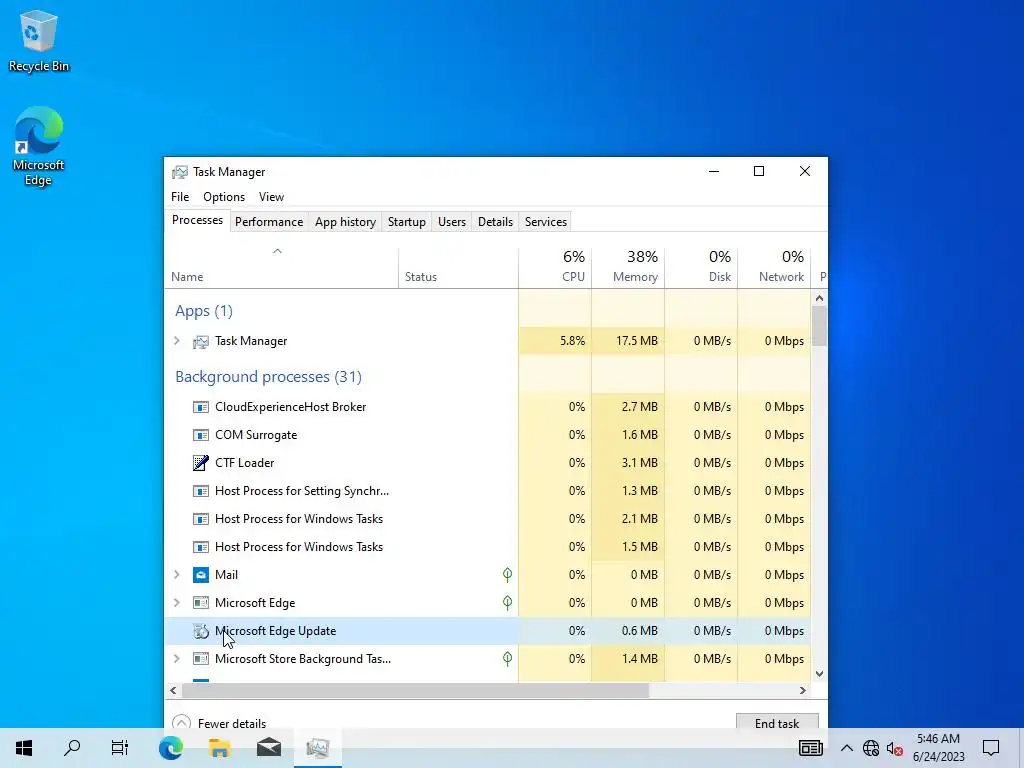Click the Task Manager taskbar button
This screenshot has width=1024, height=768.
[317, 748]
